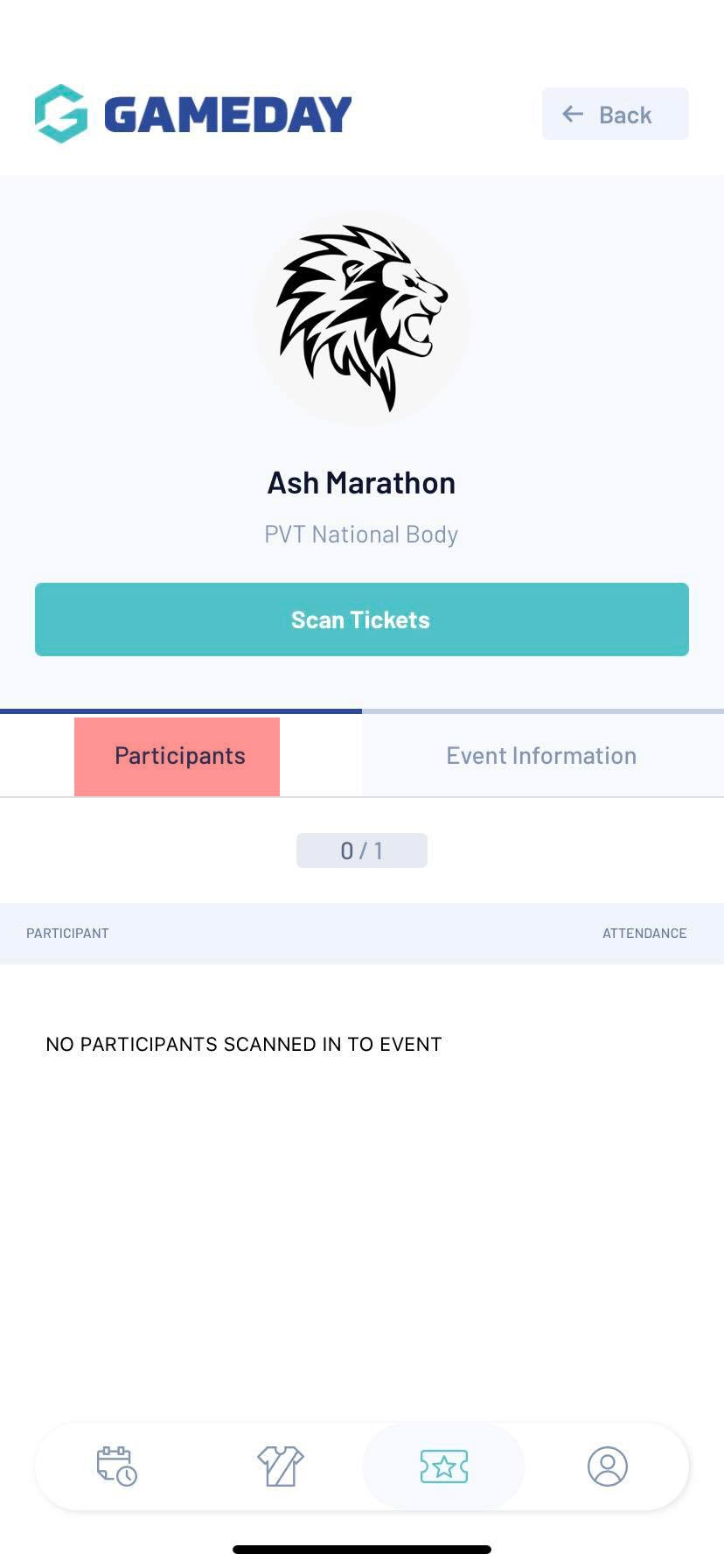Tap the home indicator bar at bottom
The width and height of the screenshot is (724, 1568).
362,1550
